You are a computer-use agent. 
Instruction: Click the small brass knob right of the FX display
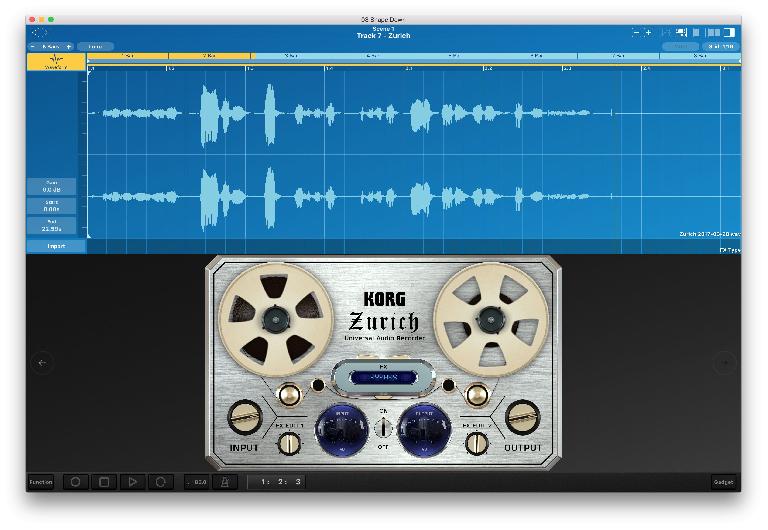(477, 394)
